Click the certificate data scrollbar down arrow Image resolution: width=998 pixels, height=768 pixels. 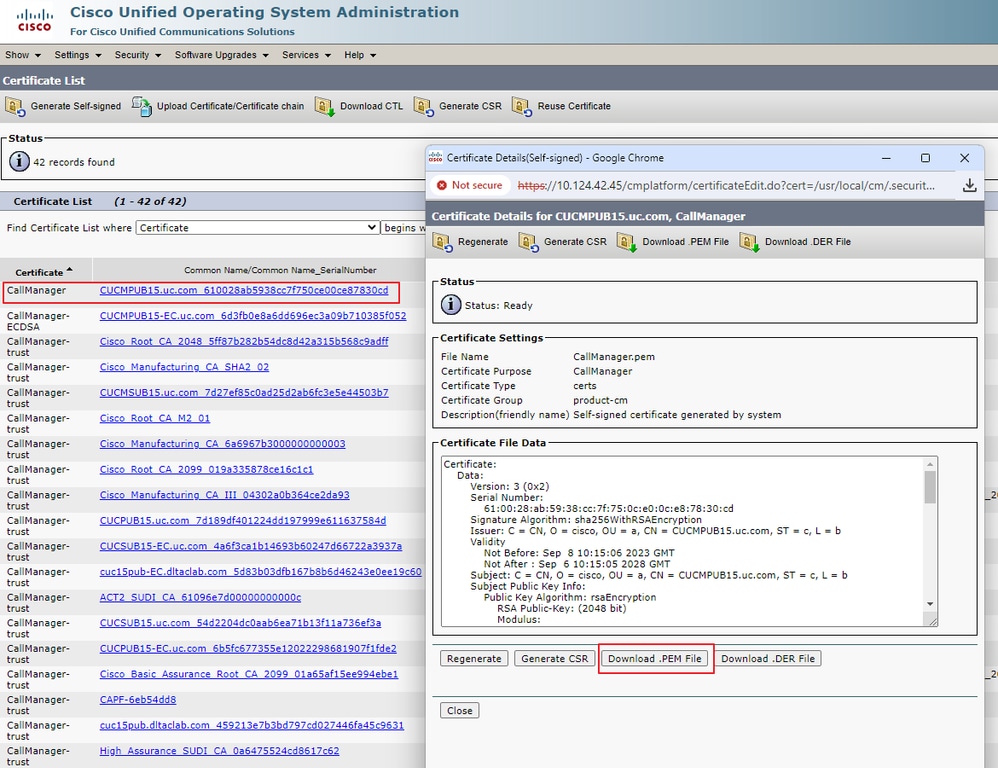(930, 604)
